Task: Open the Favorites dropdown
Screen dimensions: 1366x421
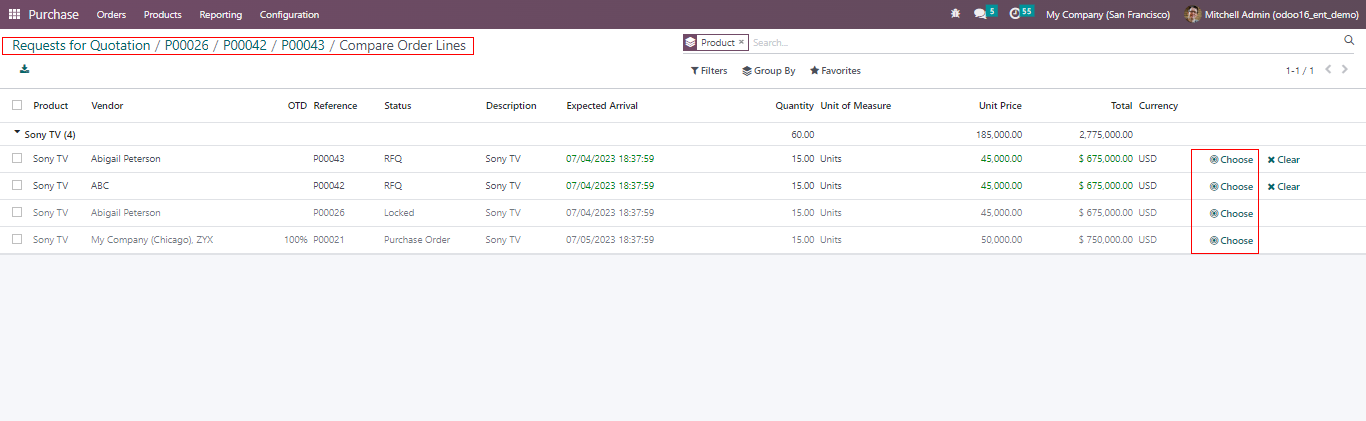Action: click(x=835, y=71)
